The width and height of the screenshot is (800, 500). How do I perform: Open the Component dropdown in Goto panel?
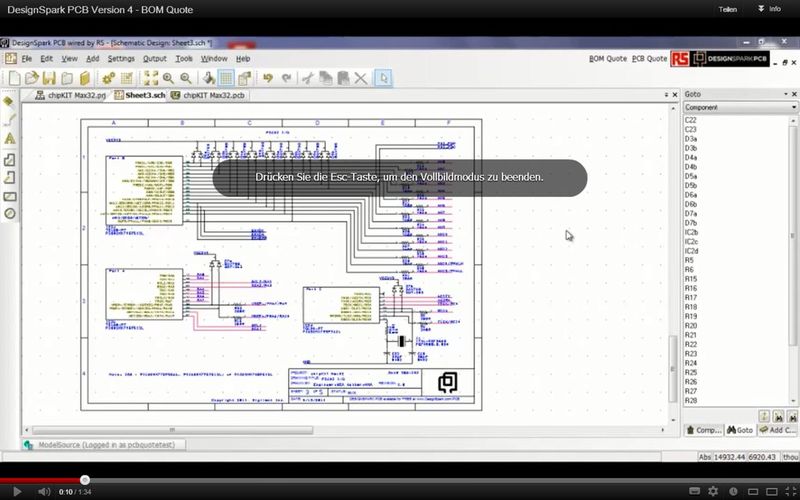739,107
